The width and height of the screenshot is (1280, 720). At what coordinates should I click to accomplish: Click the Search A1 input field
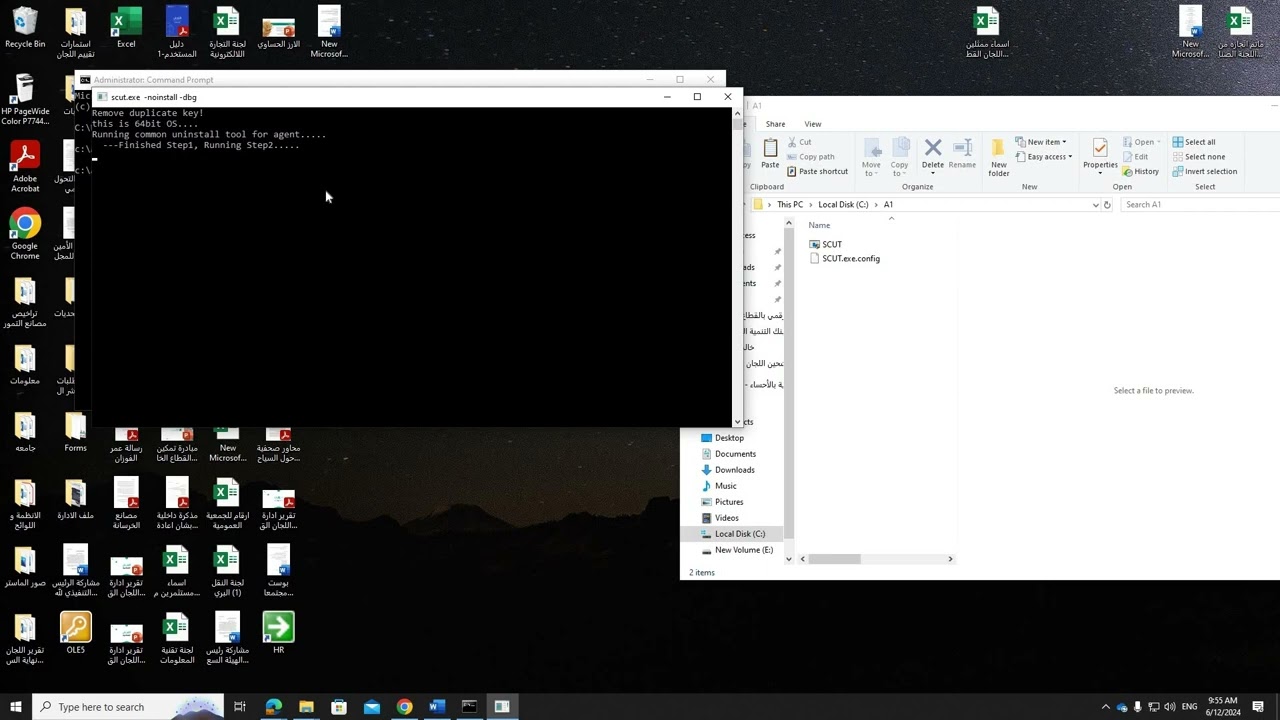pyautogui.click(x=1197, y=204)
